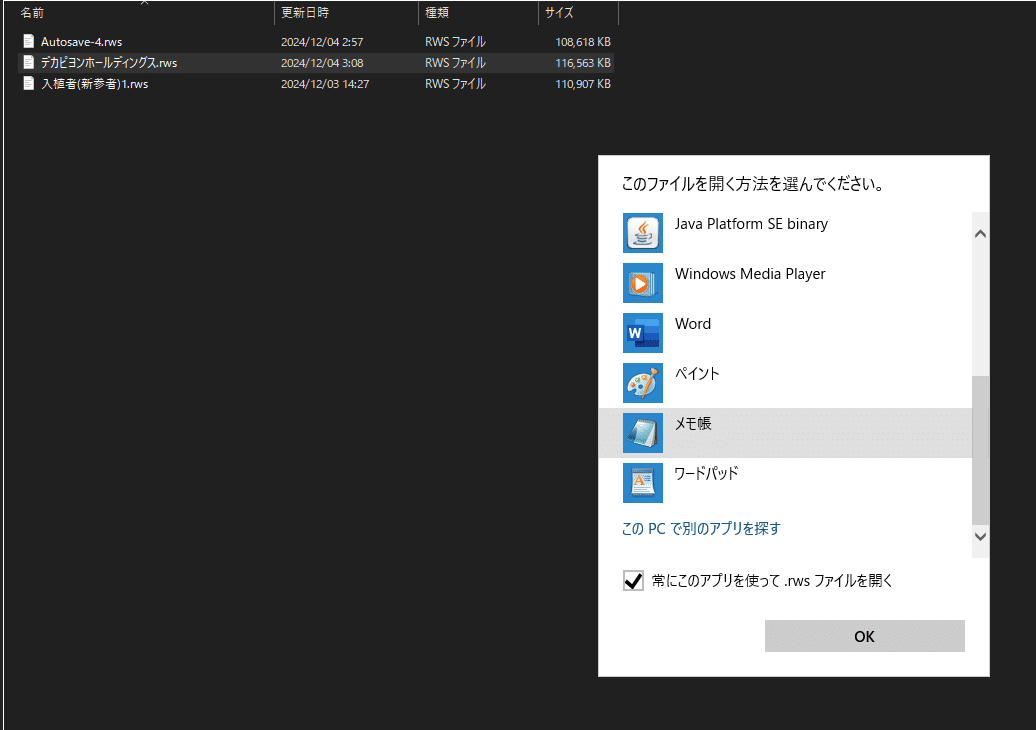Choose the ワードパッド label
Screen dimensions: 1036x730
[706, 474]
